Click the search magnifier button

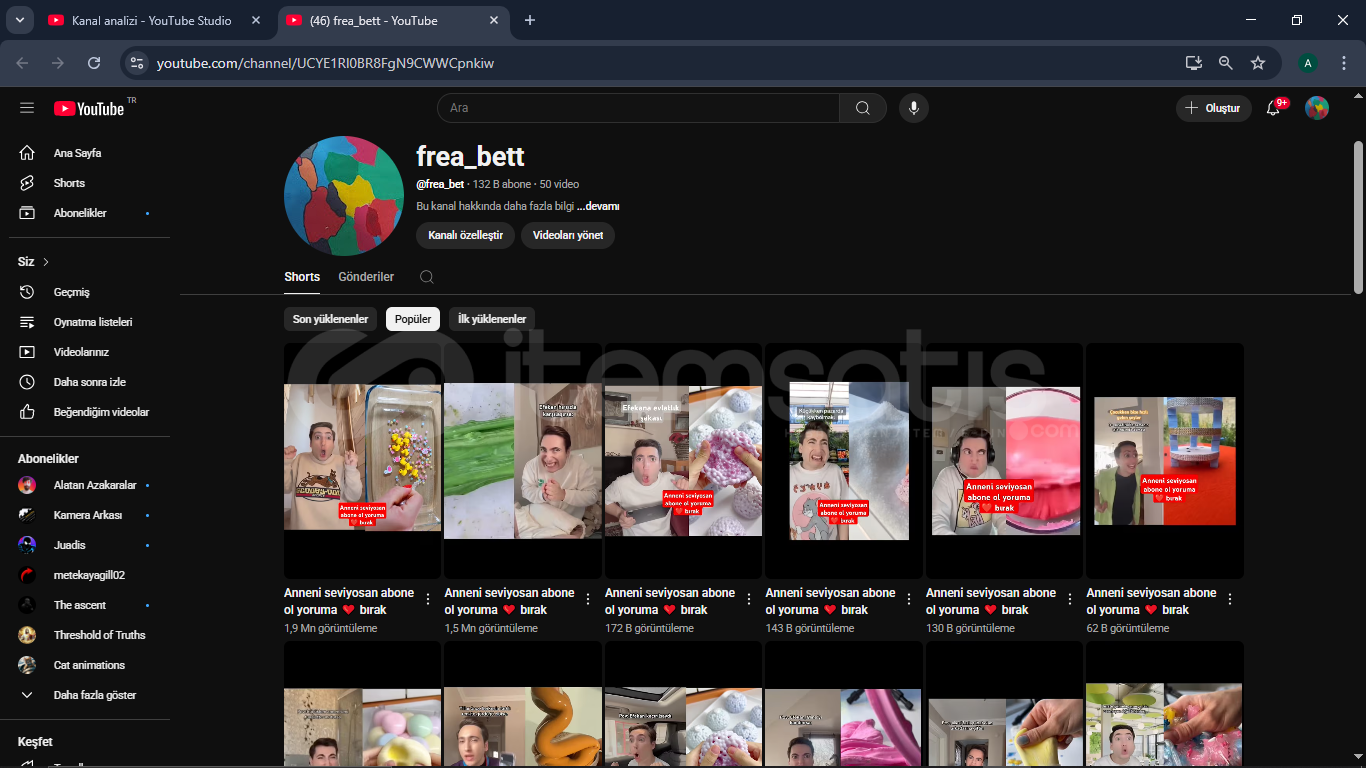click(862, 108)
